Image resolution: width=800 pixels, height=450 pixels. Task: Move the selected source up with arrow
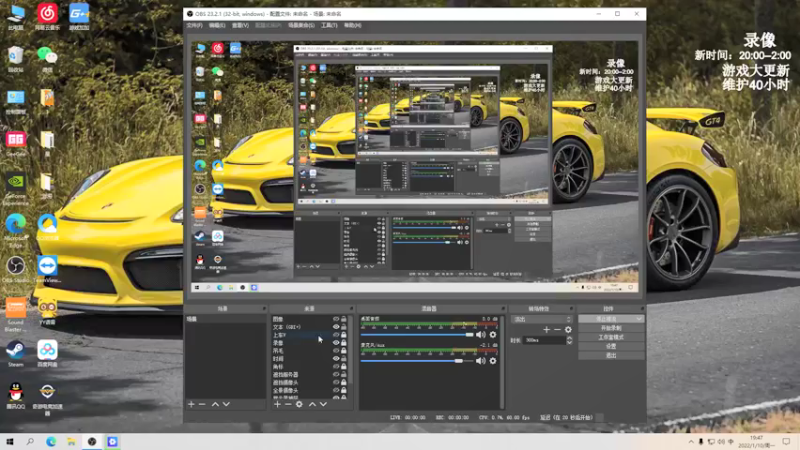[312, 404]
